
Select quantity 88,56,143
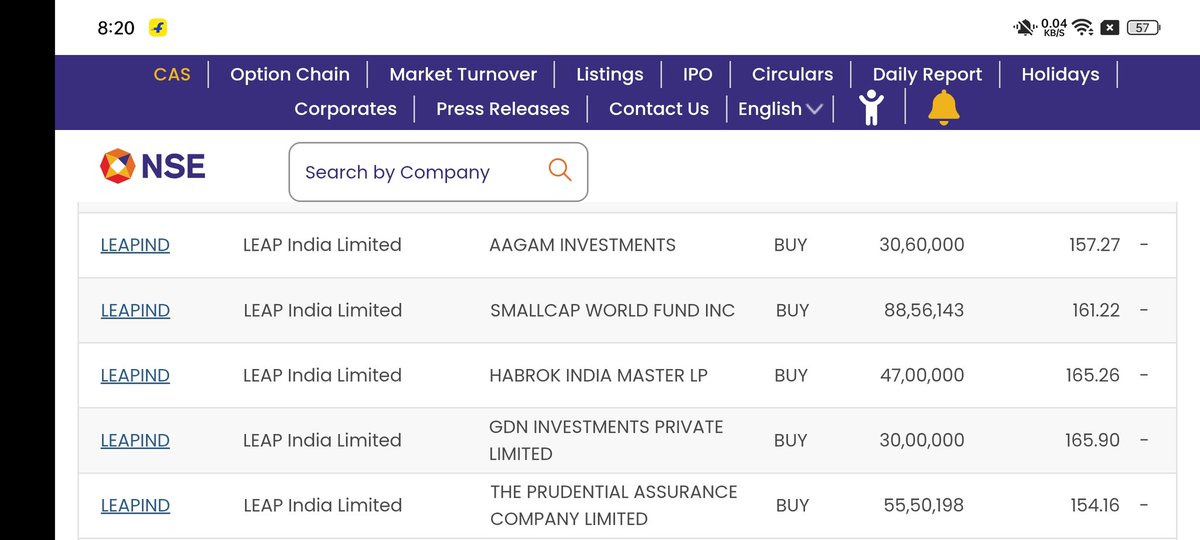point(924,310)
